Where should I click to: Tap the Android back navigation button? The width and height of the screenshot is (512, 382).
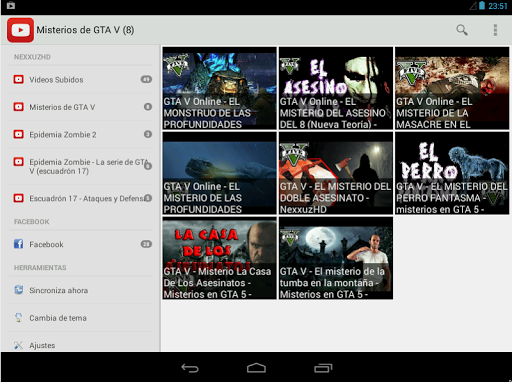190,368
